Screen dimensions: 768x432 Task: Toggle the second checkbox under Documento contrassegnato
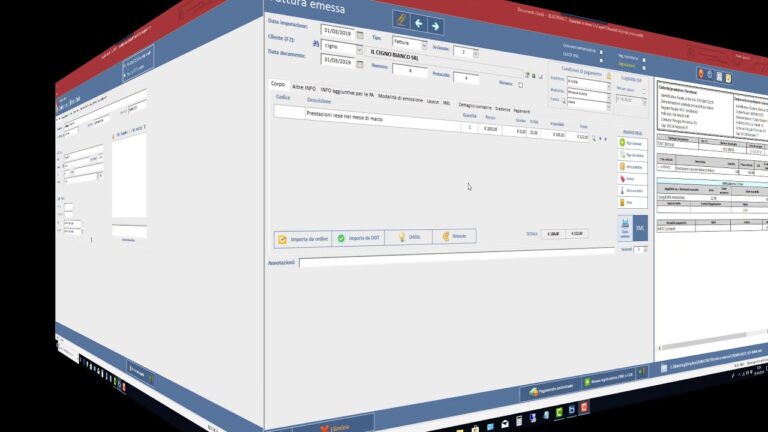tap(601, 60)
